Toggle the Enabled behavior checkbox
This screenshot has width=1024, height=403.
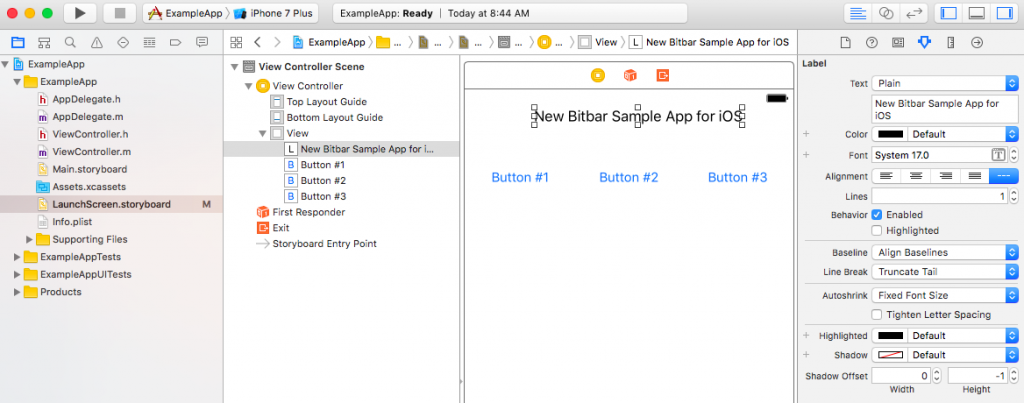pyautogui.click(x=877, y=215)
